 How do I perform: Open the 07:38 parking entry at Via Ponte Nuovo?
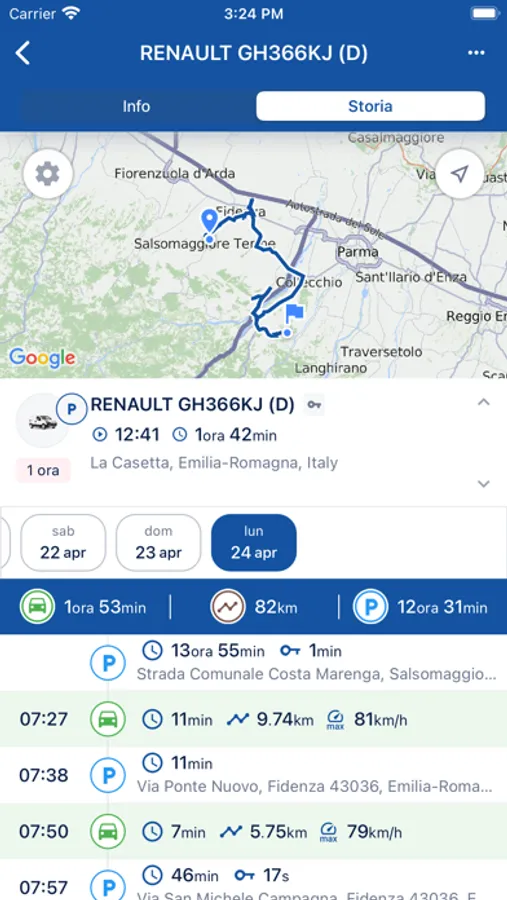pos(253,775)
